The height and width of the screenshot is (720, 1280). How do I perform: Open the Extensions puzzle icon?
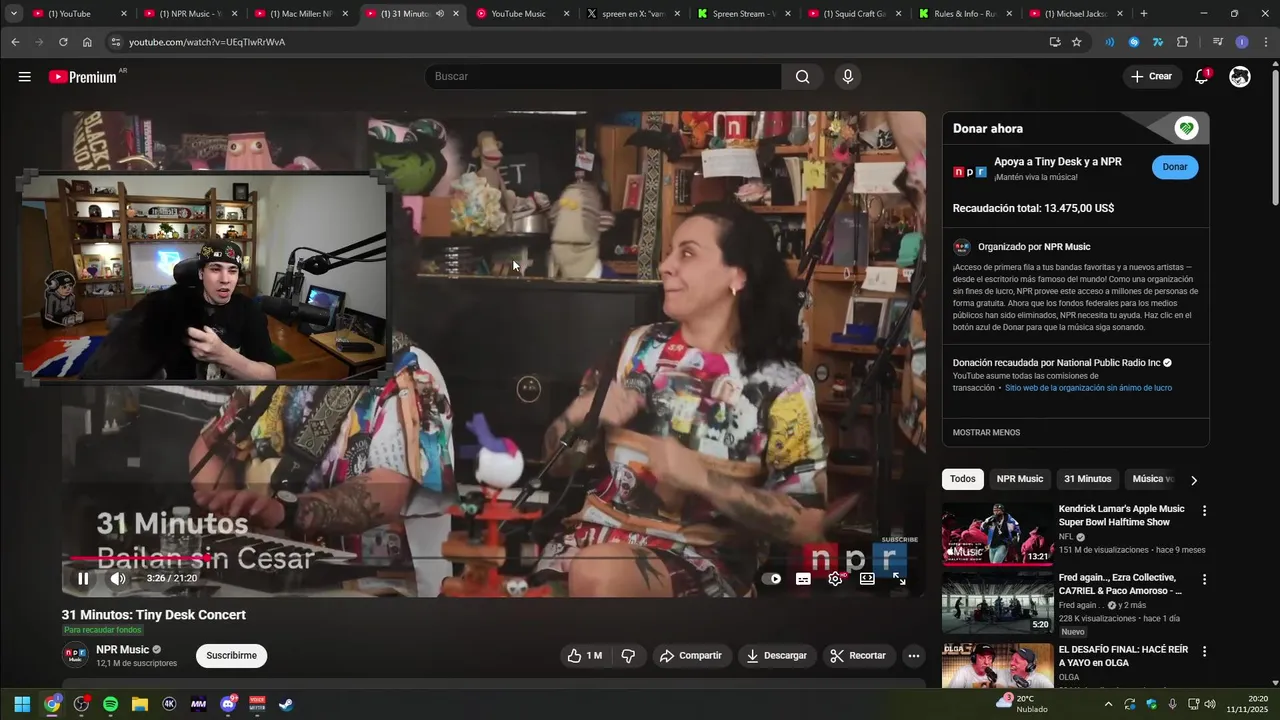tap(1182, 42)
